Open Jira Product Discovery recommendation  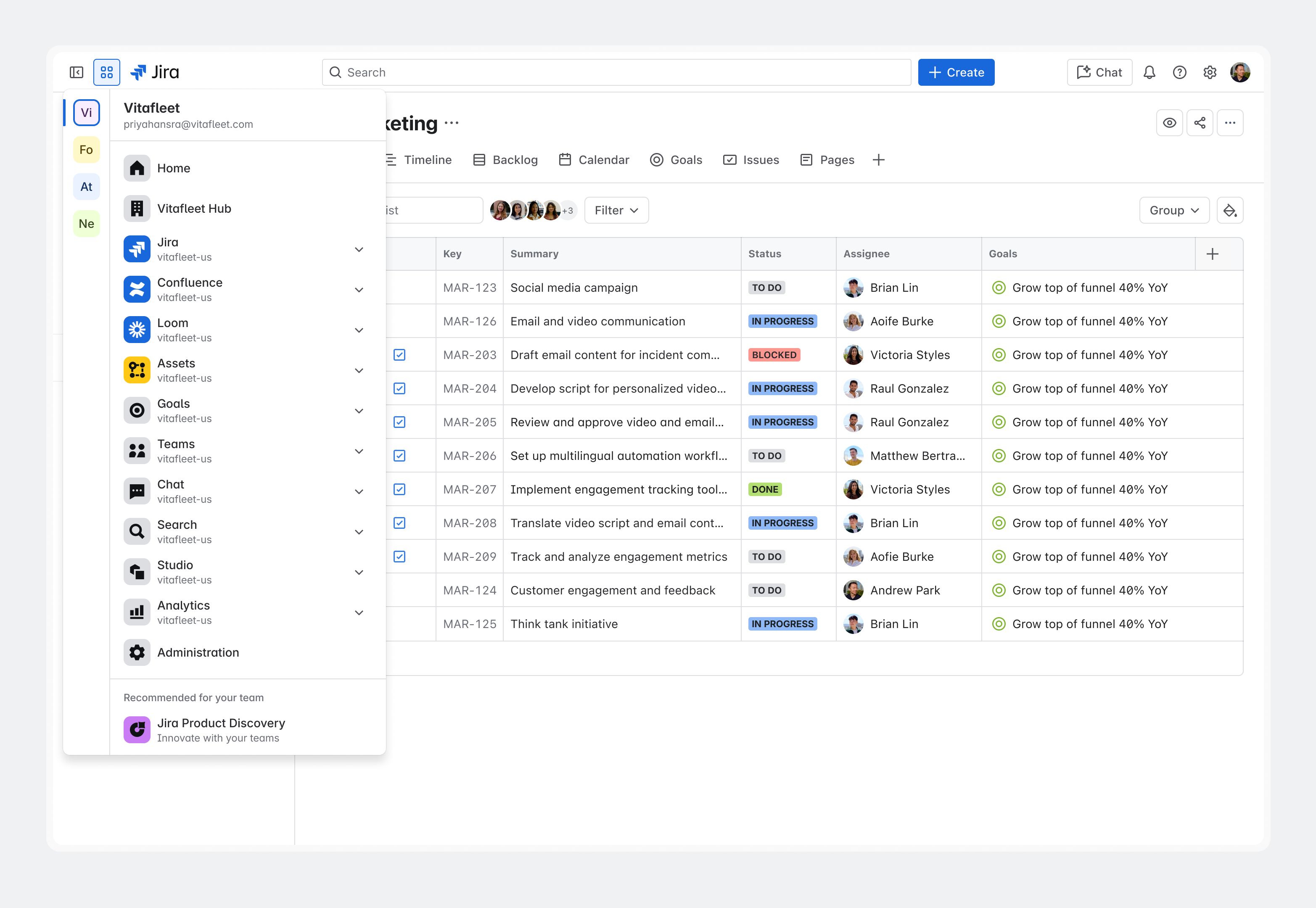(248, 730)
